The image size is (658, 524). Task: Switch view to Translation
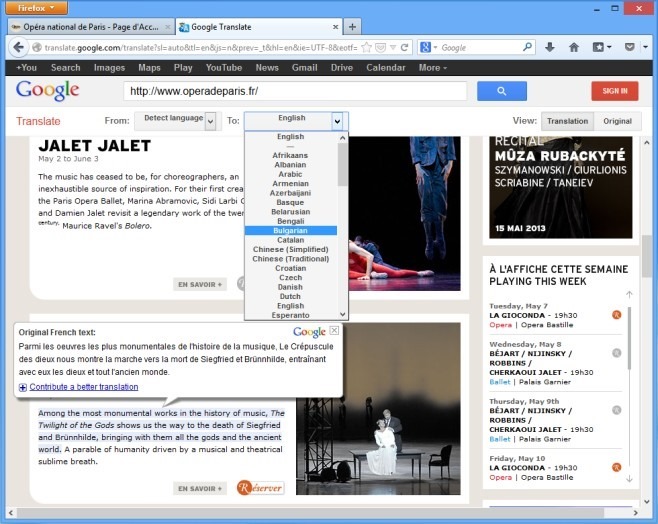[567, 121]
